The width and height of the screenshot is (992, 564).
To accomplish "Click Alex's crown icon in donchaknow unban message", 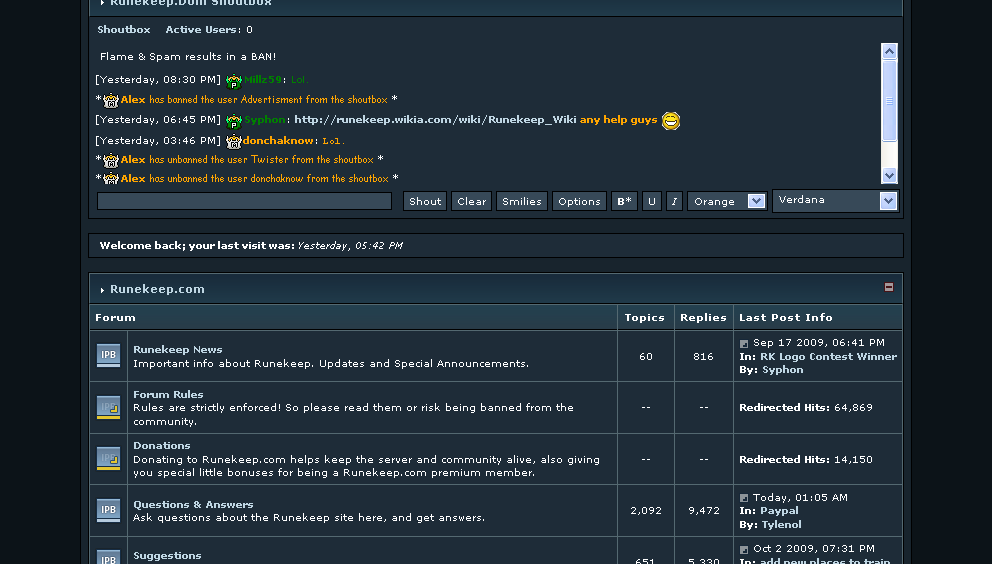I will point(111,179).
